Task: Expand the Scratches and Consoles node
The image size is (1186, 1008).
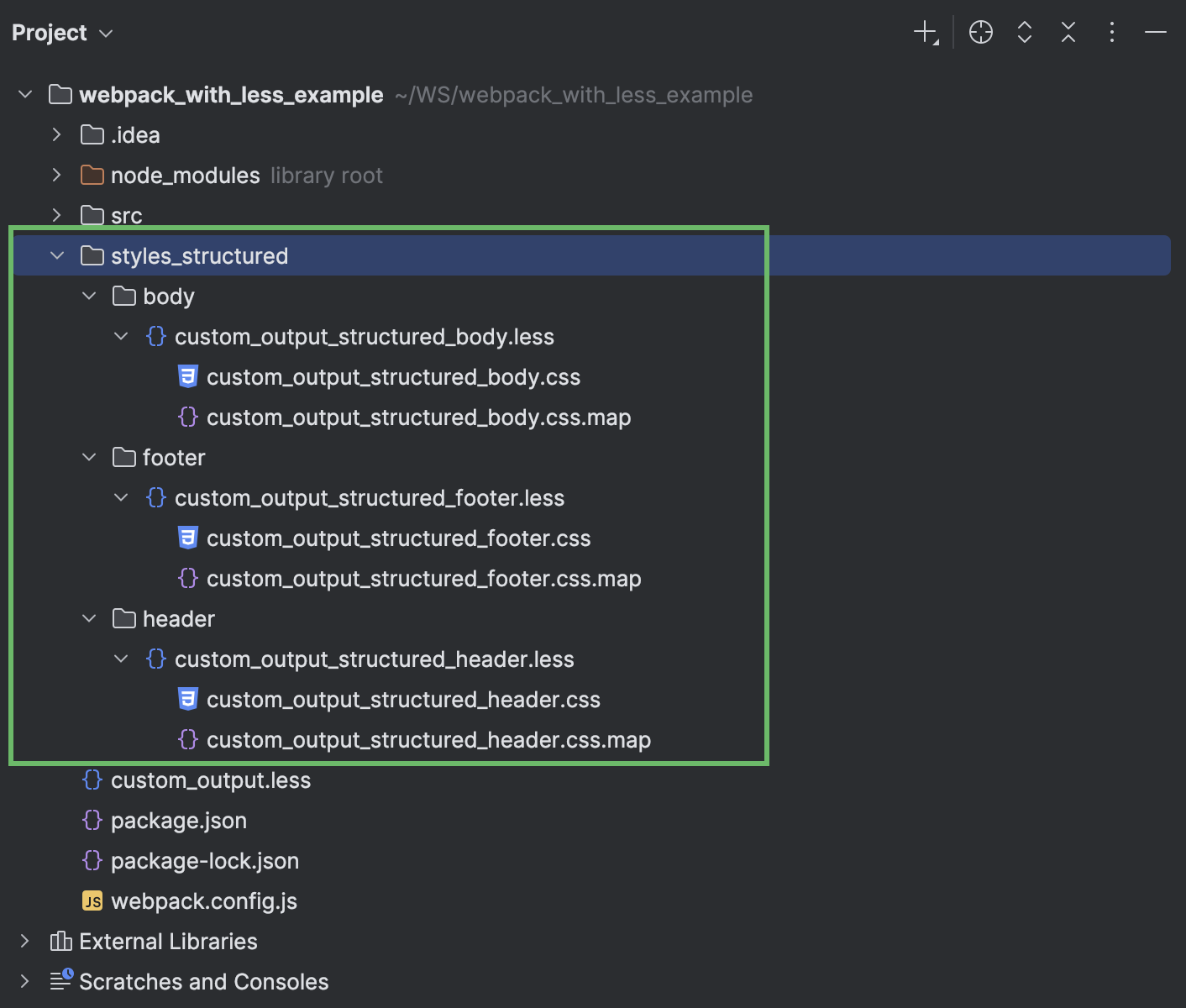Action: 24,981
